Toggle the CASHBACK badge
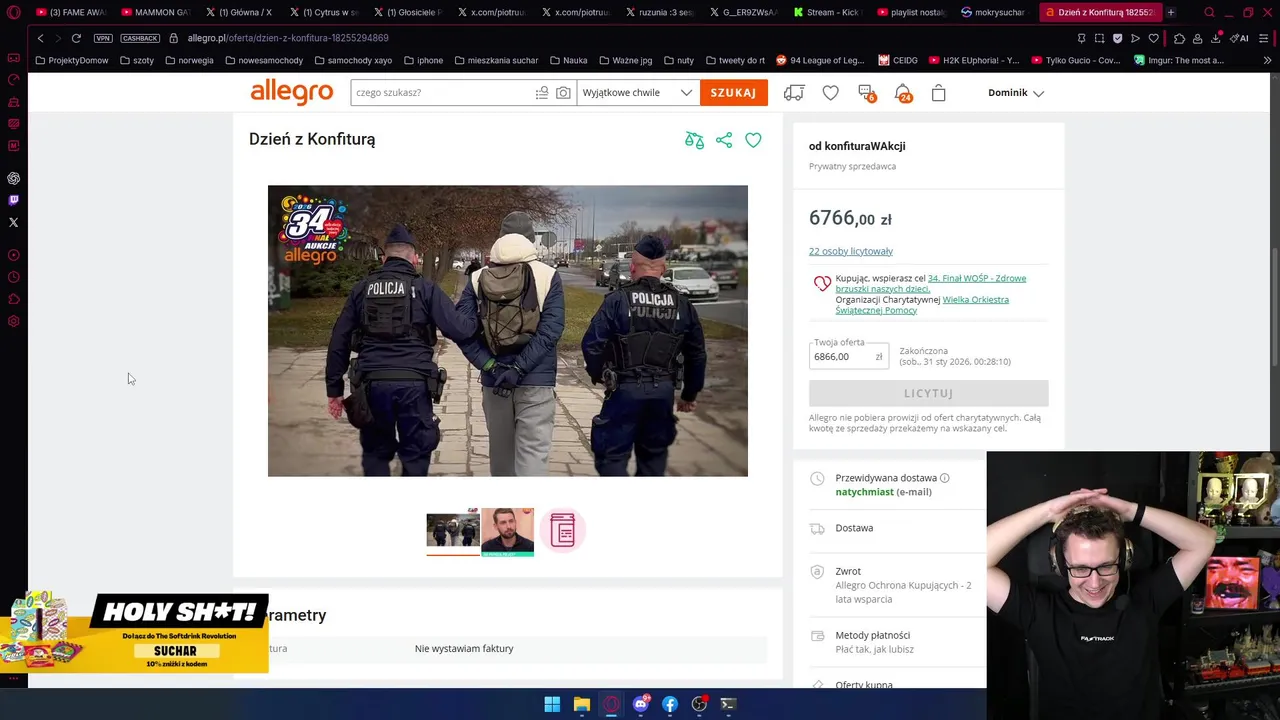Screen dimensions: 1280x720 pyautogui.click(x=140, y=38)
